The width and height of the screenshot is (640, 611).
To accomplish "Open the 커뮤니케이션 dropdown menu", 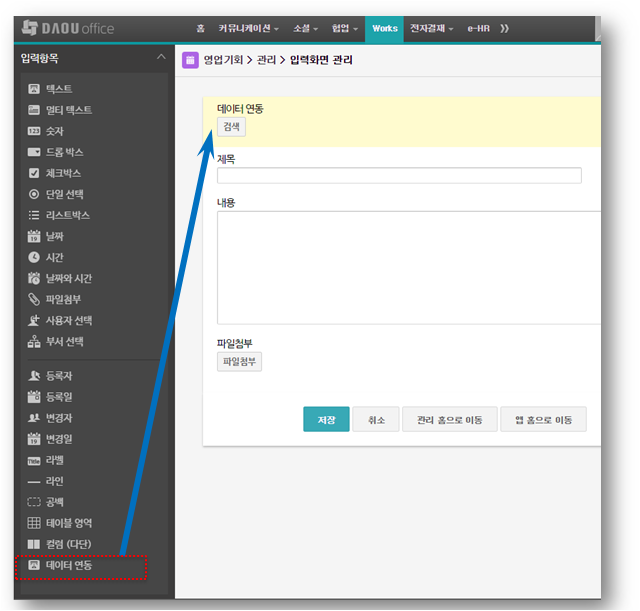I will (248, 29).
